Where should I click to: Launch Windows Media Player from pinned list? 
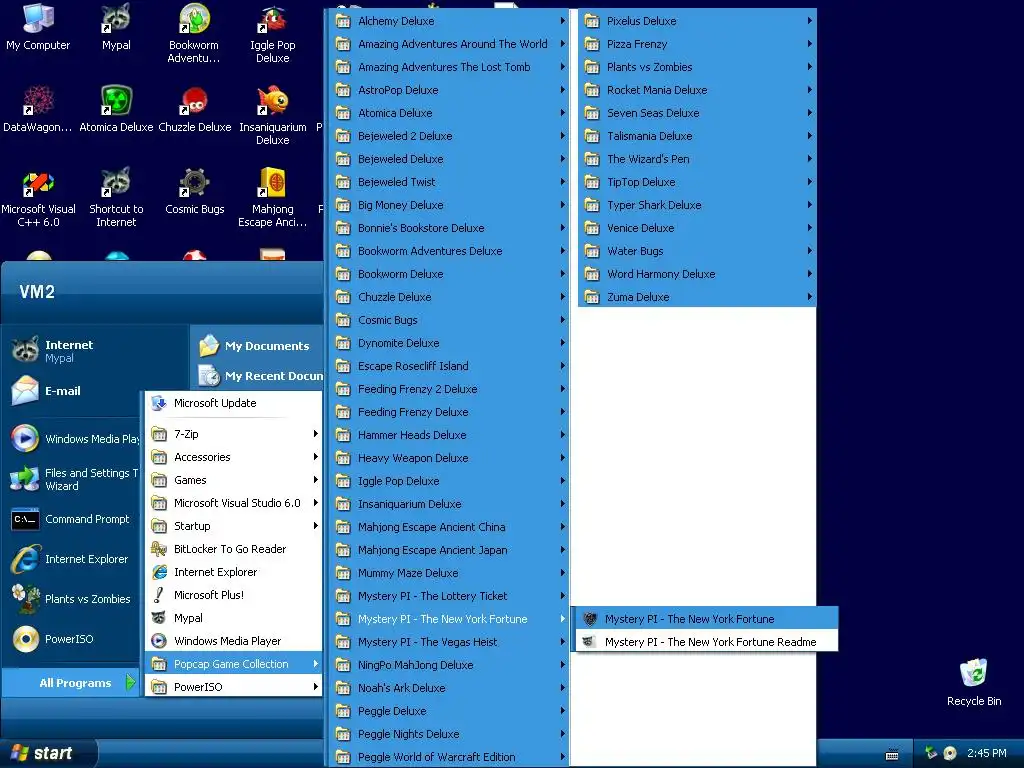(x=73, y=439)
